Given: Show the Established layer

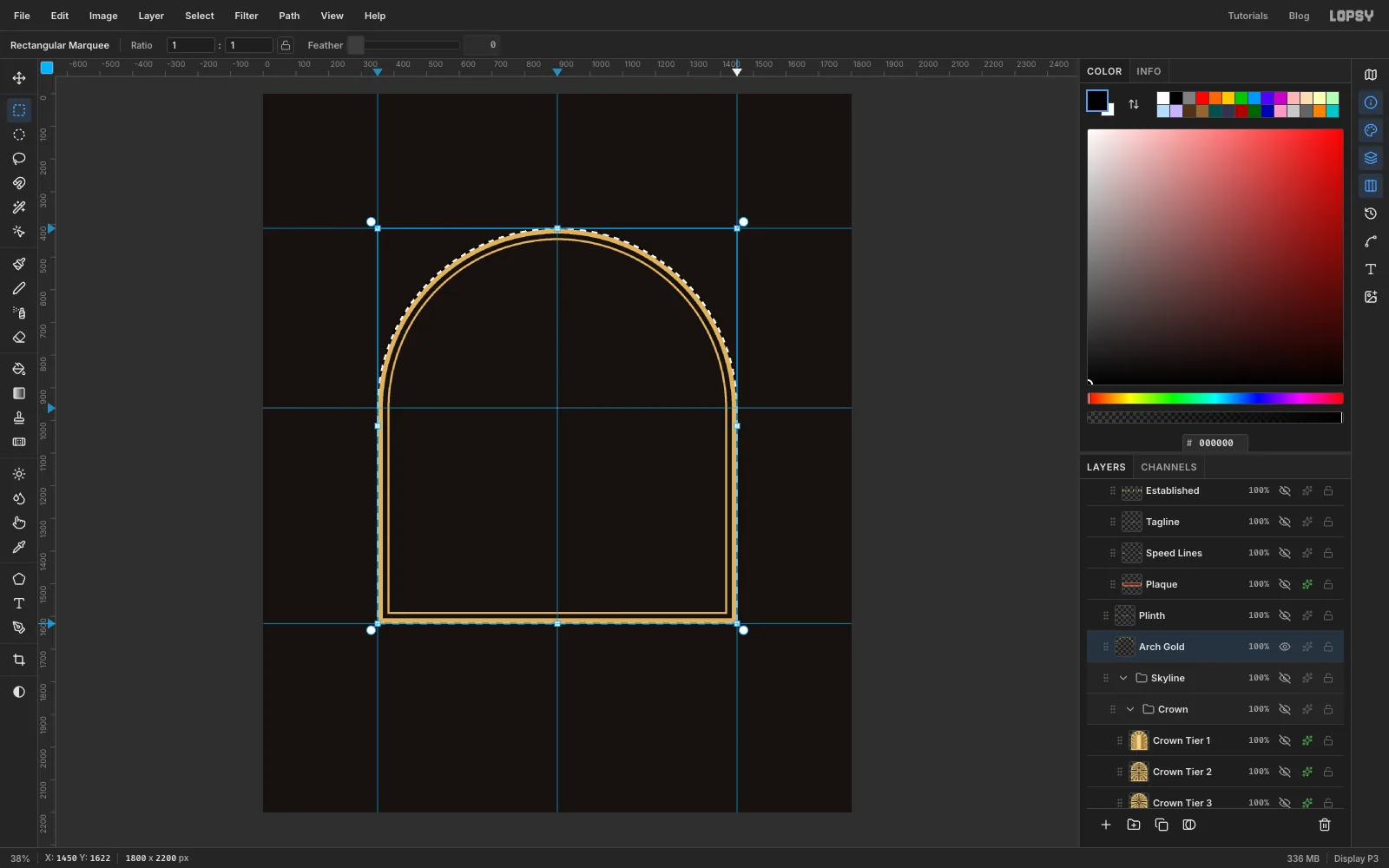Looking at the screenshot, I should click(1285, 490).
